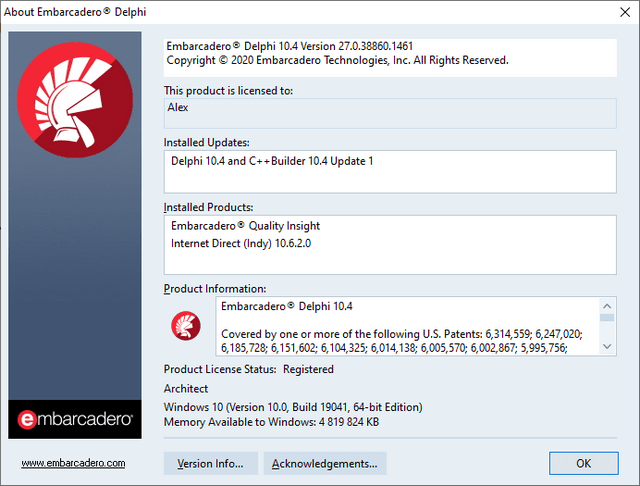Select the Delphi 10.4 Update 1 entry

(x=272, y=161)
